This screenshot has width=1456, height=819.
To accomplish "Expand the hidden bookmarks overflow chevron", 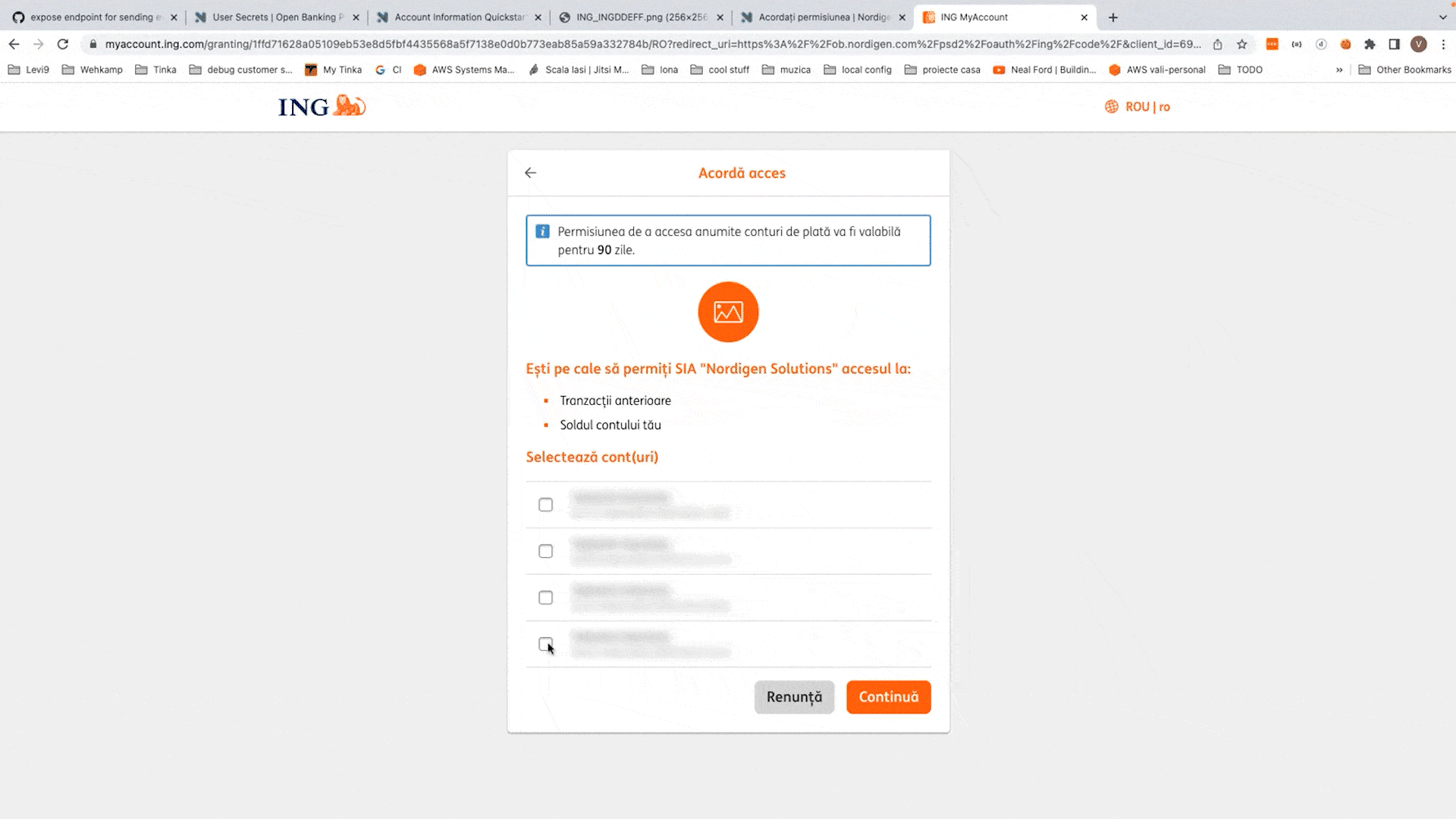I will tap(1339, 70).
